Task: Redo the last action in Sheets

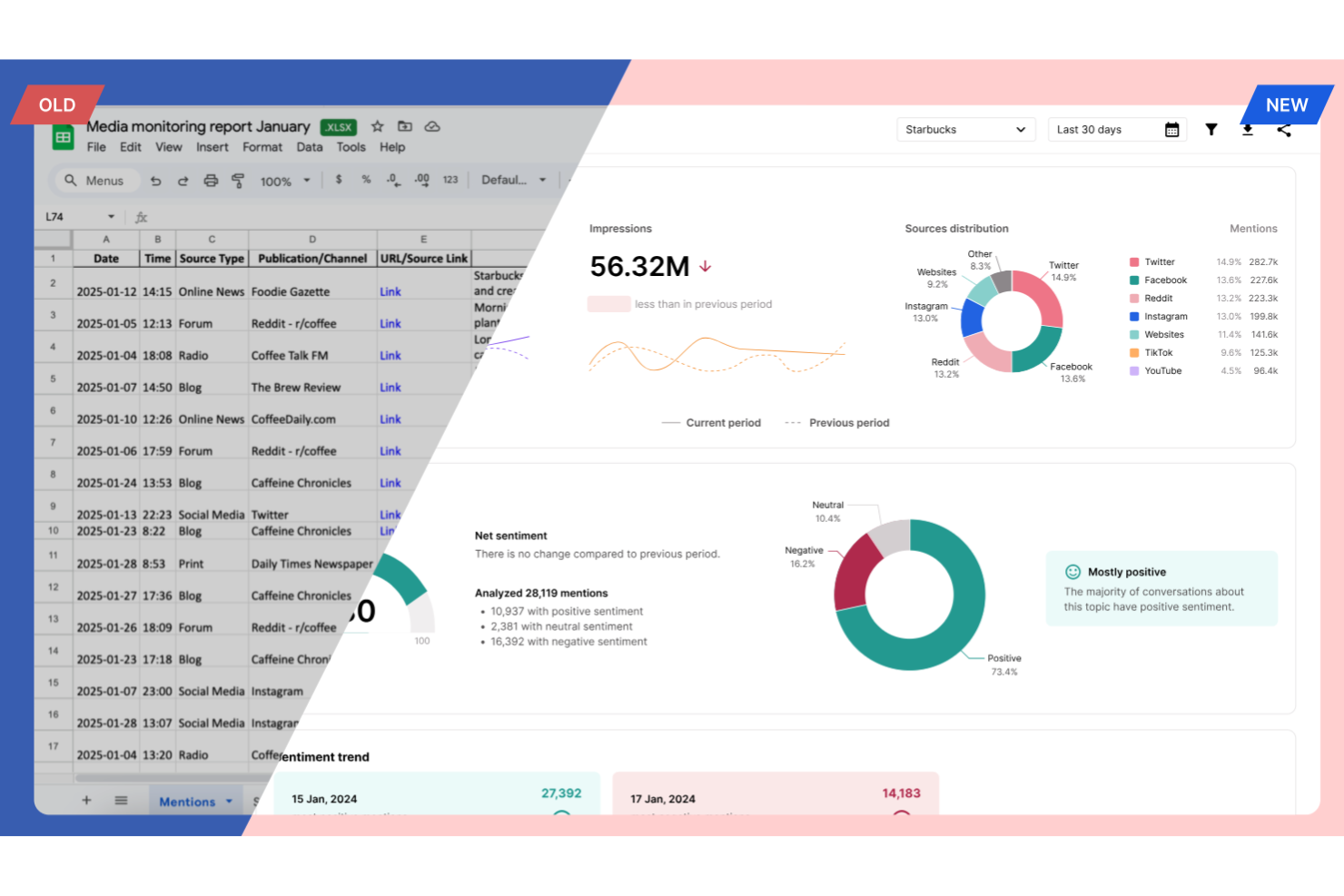Action: [183, 181]
